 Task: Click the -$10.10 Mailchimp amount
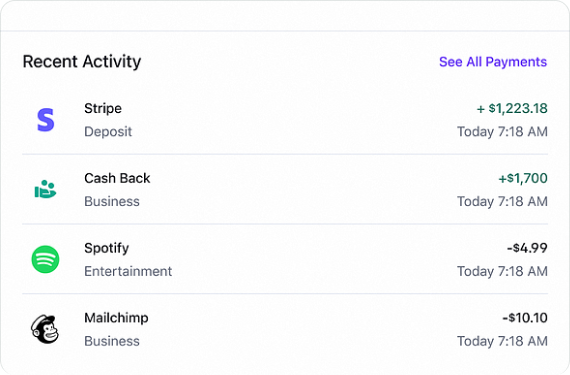pos(525,318)
